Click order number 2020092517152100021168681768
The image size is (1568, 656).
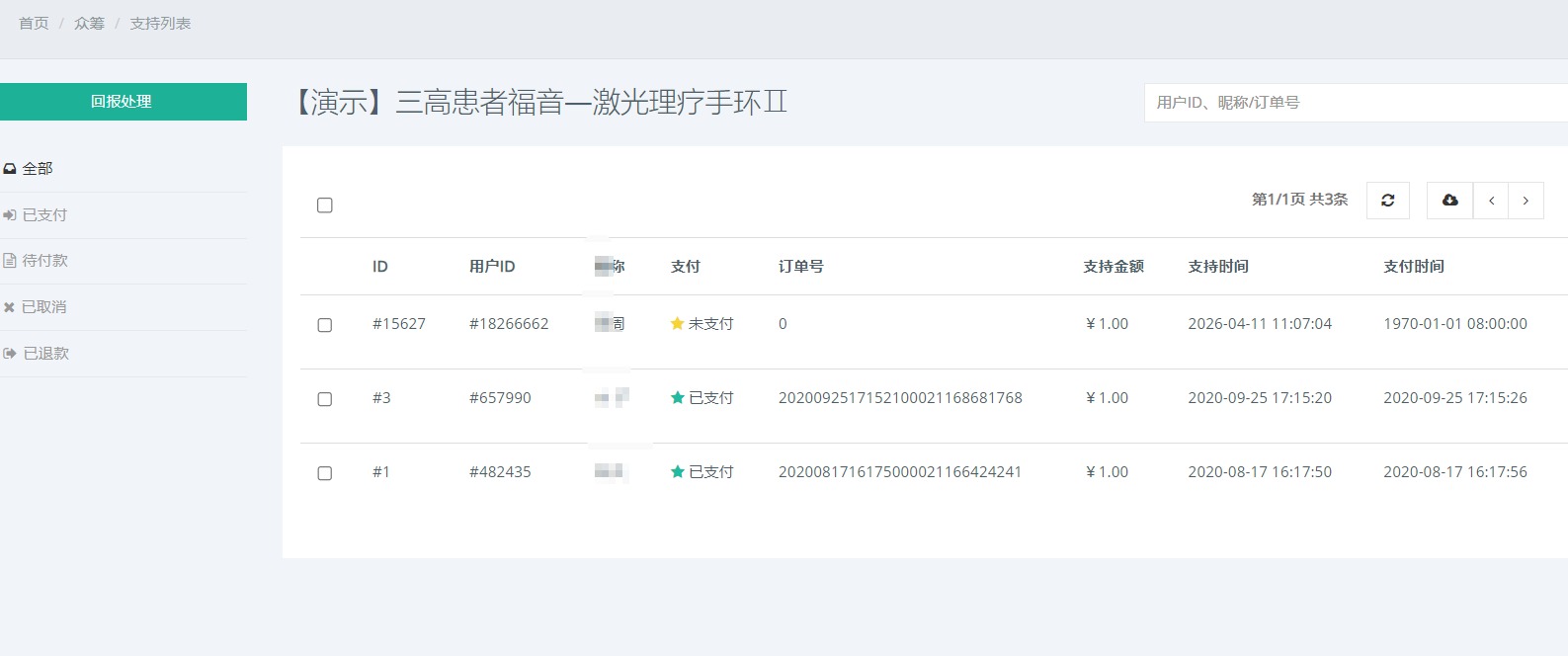pyautogui.click(x=900, y=397)
